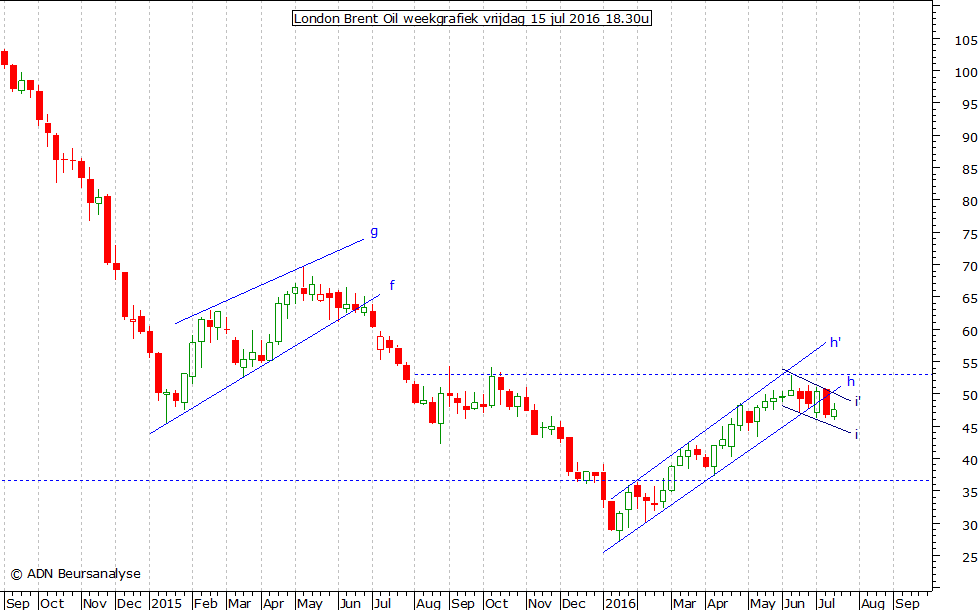Click the 70 price axis label

click(969, 267)
